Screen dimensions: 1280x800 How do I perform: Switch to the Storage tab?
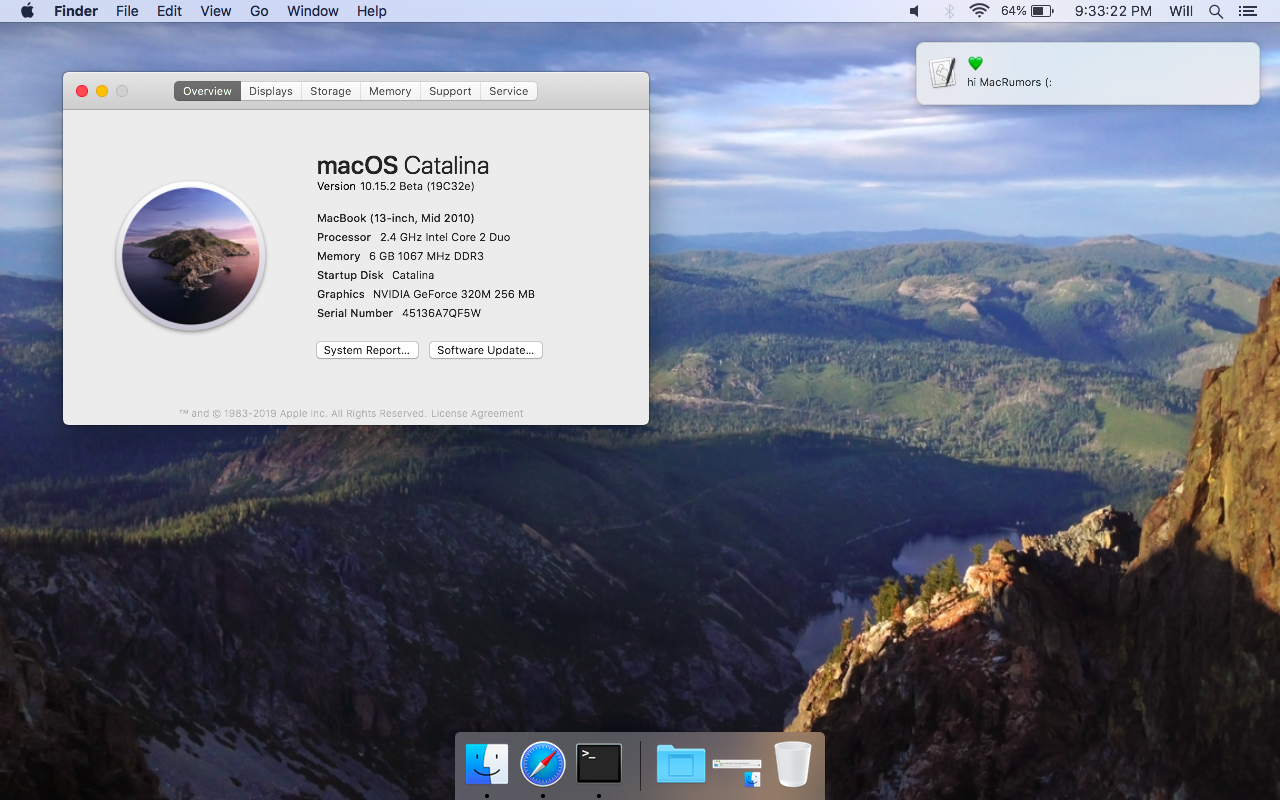(331, 91)
